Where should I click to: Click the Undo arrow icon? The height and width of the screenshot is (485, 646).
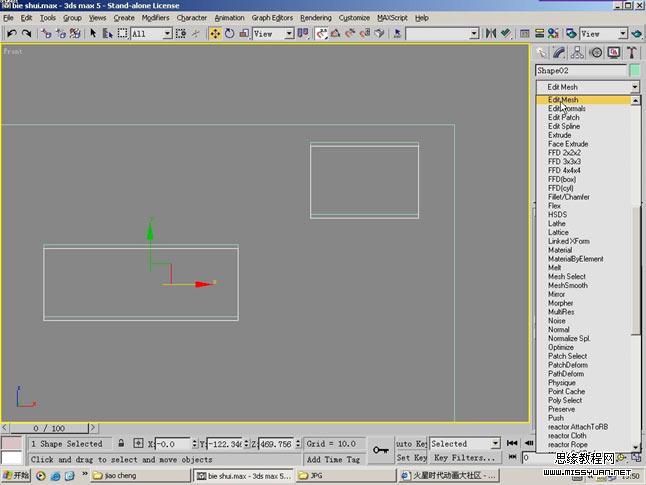click(x=12, y=33)
